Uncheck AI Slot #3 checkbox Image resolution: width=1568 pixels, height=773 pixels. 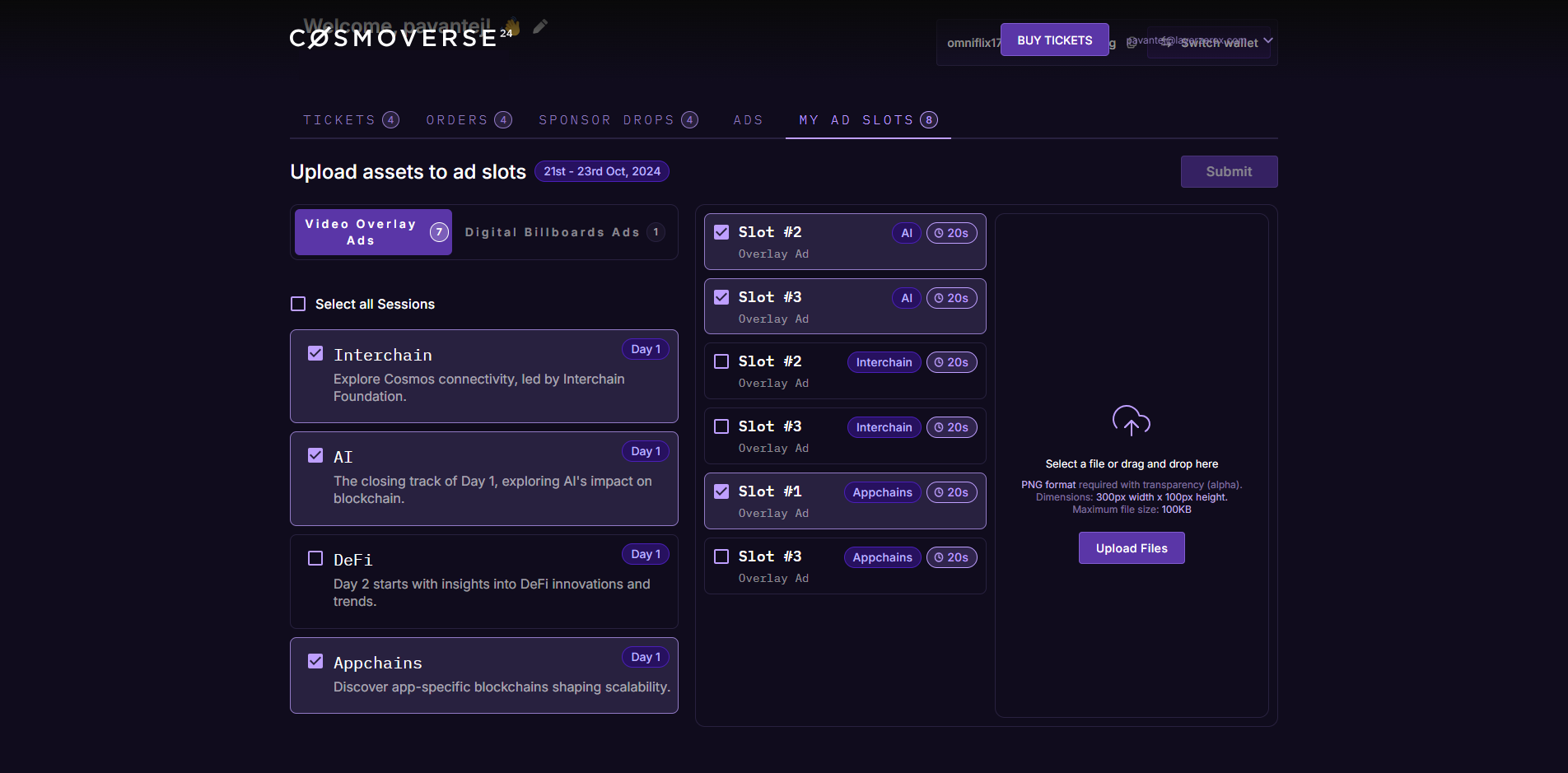(x=721, y=297)
